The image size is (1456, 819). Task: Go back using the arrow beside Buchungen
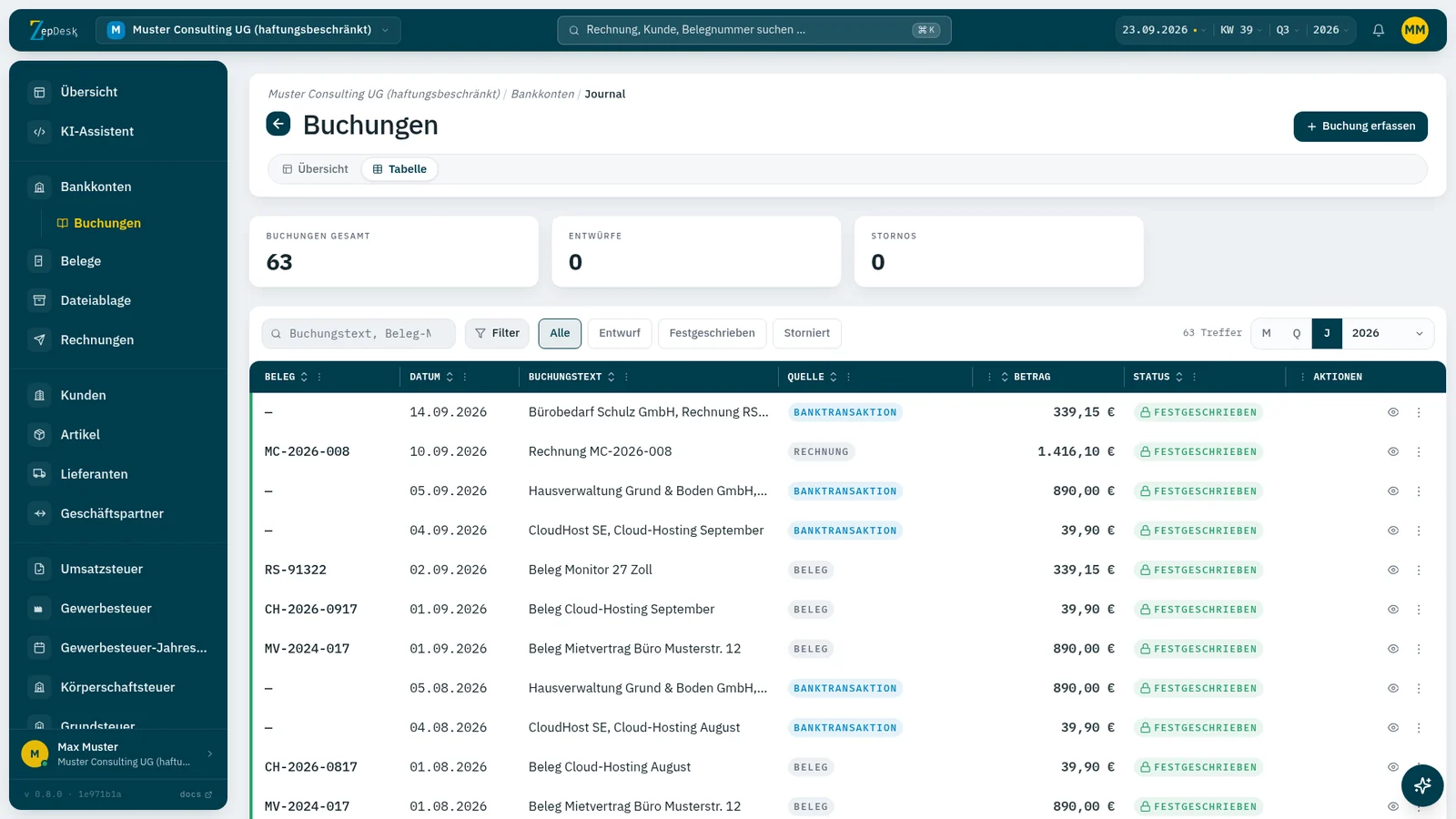click(278, 124)
